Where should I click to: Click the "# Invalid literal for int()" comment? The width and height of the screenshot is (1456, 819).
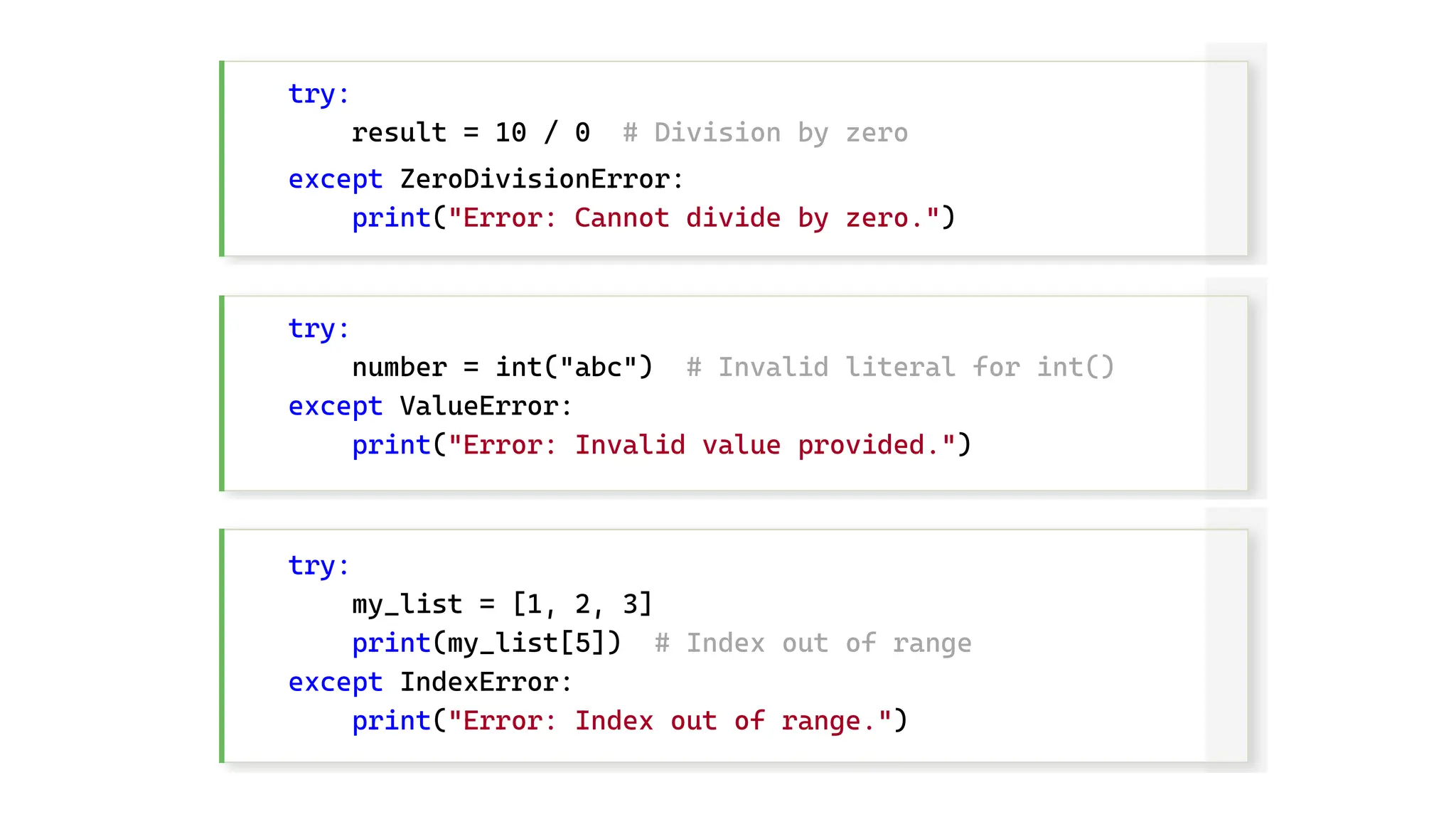click(900, 367)
